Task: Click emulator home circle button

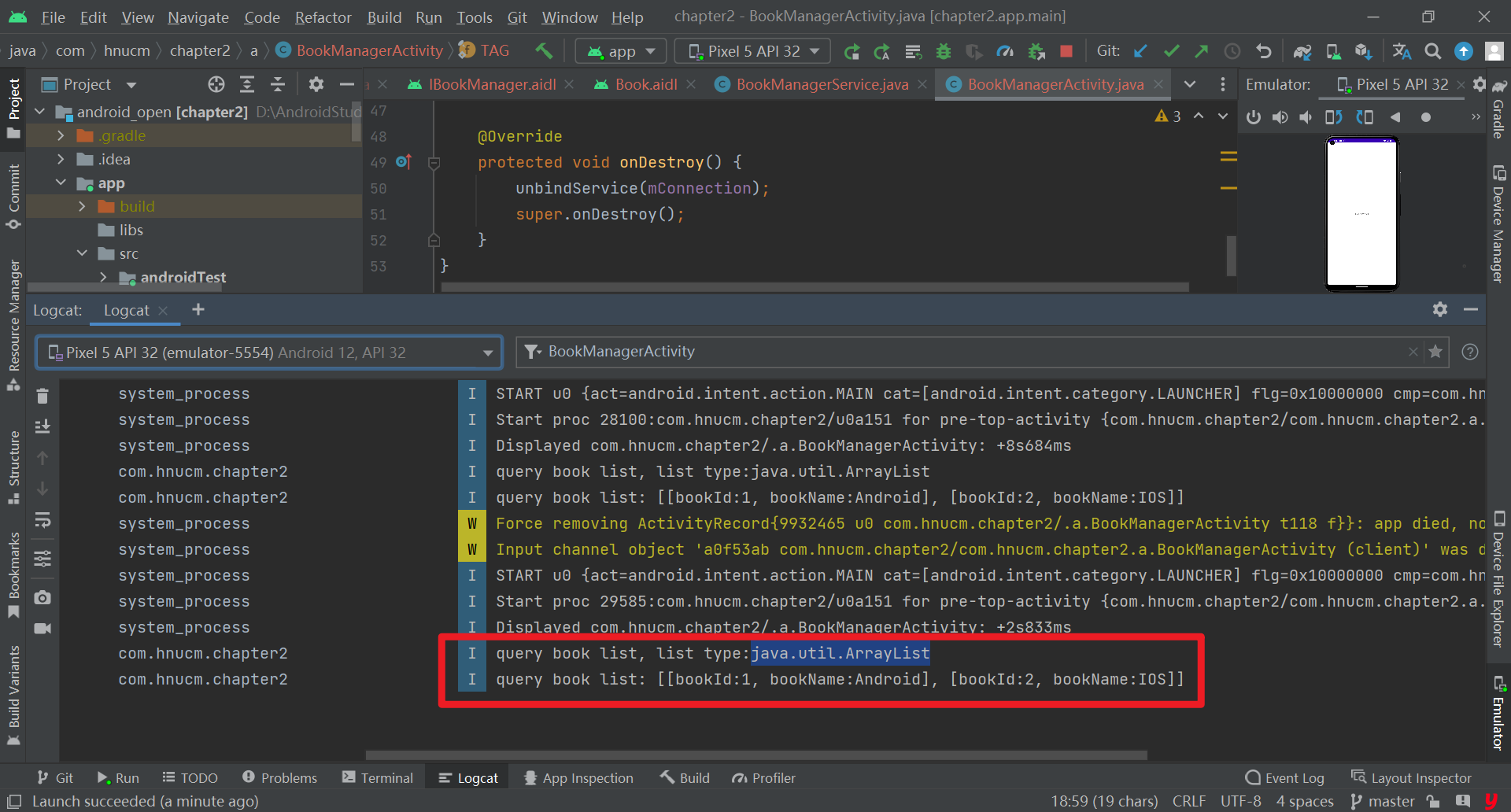Action: click(1426, 117)
